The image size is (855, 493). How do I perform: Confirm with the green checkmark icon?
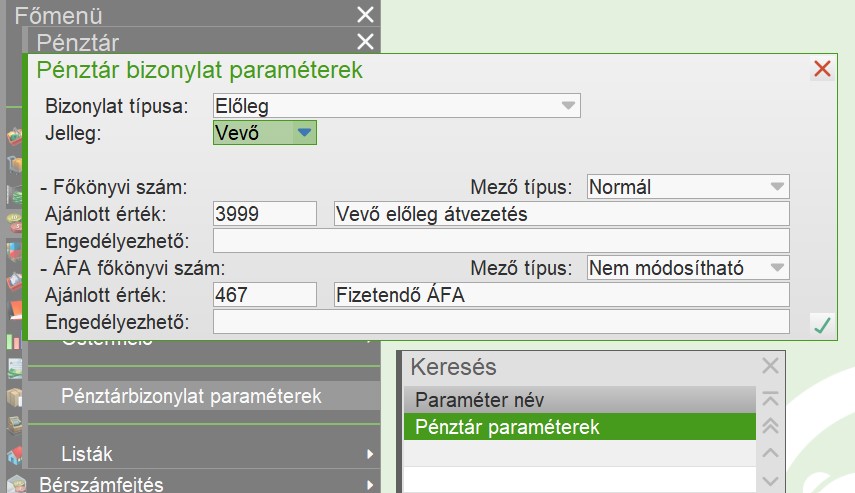pyautogui.click(x=822, y=325)
